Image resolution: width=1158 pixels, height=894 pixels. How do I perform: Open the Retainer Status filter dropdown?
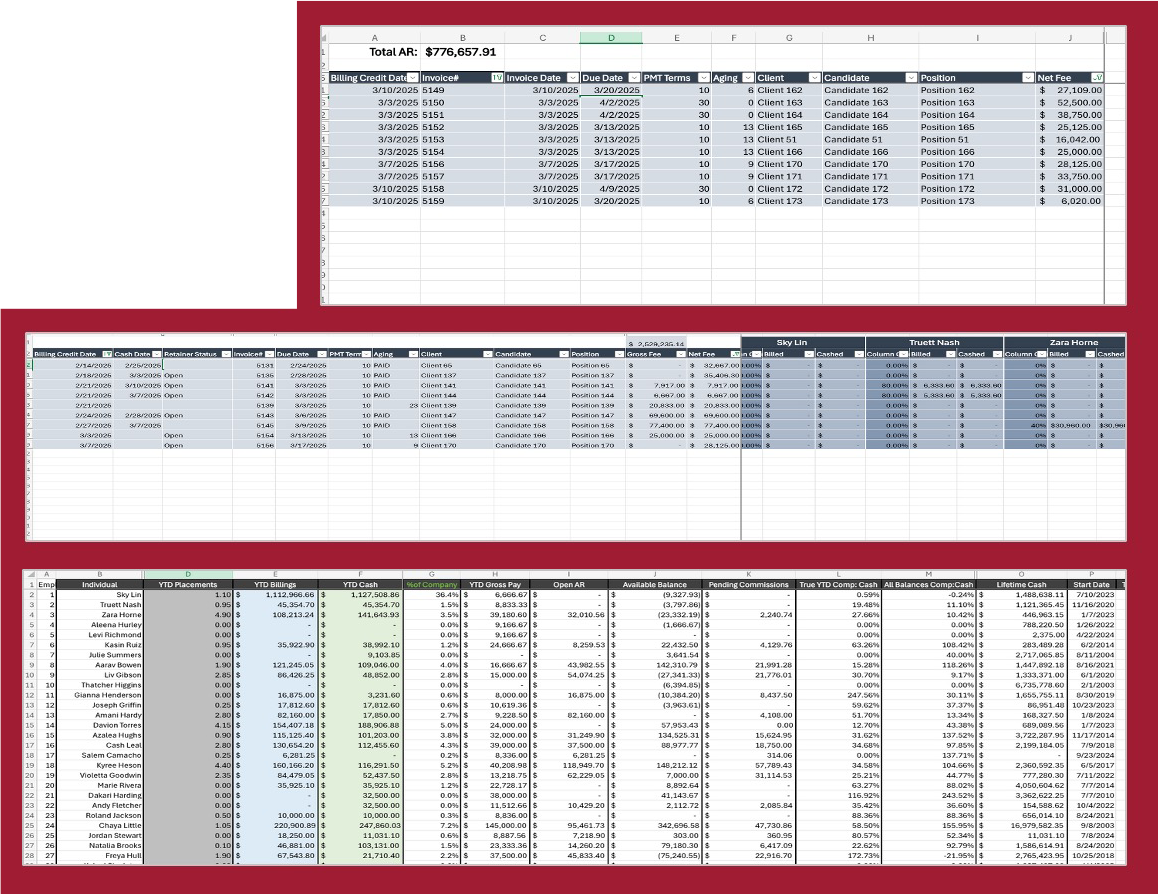(x=227, y=354)
